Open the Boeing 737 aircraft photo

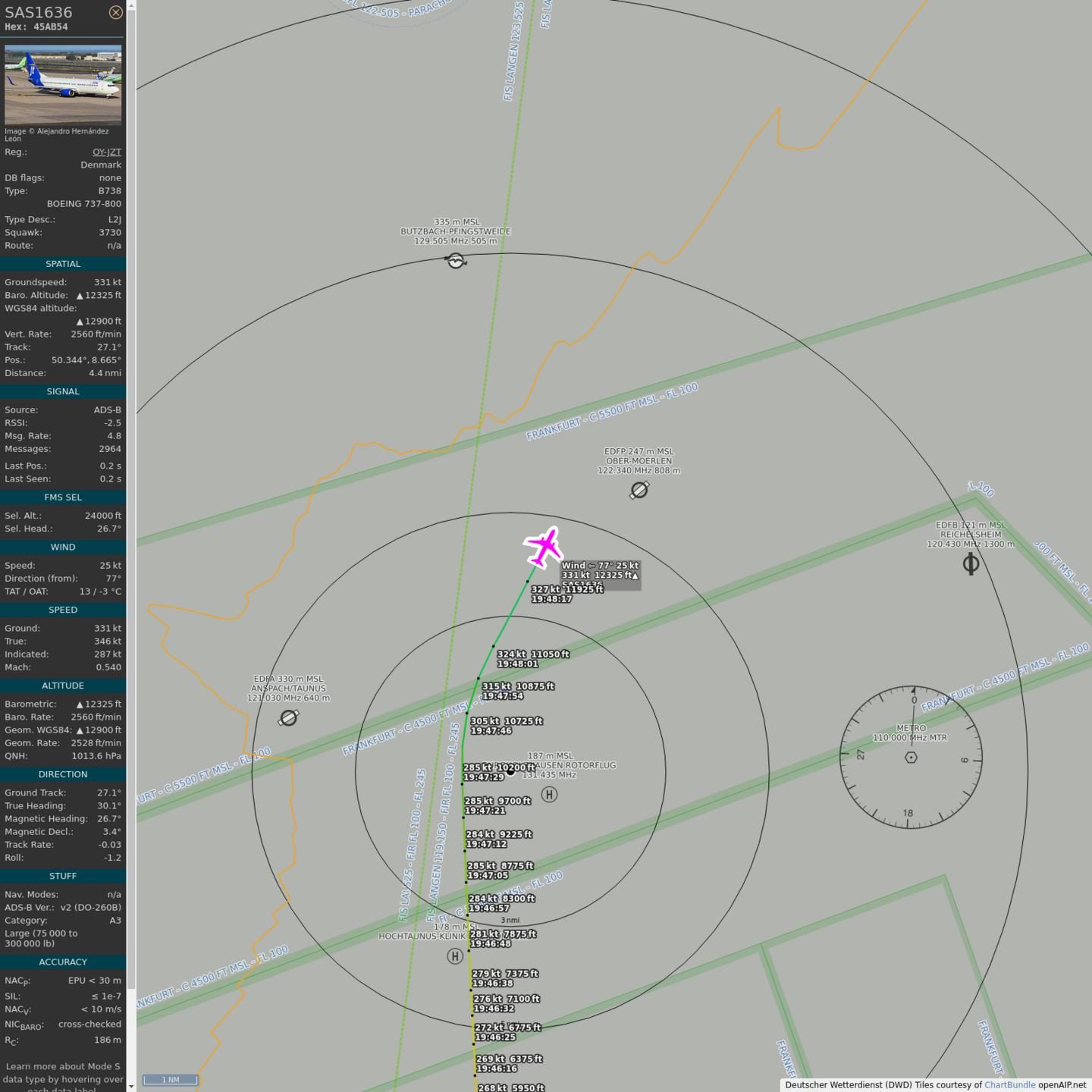coord(63,85)
